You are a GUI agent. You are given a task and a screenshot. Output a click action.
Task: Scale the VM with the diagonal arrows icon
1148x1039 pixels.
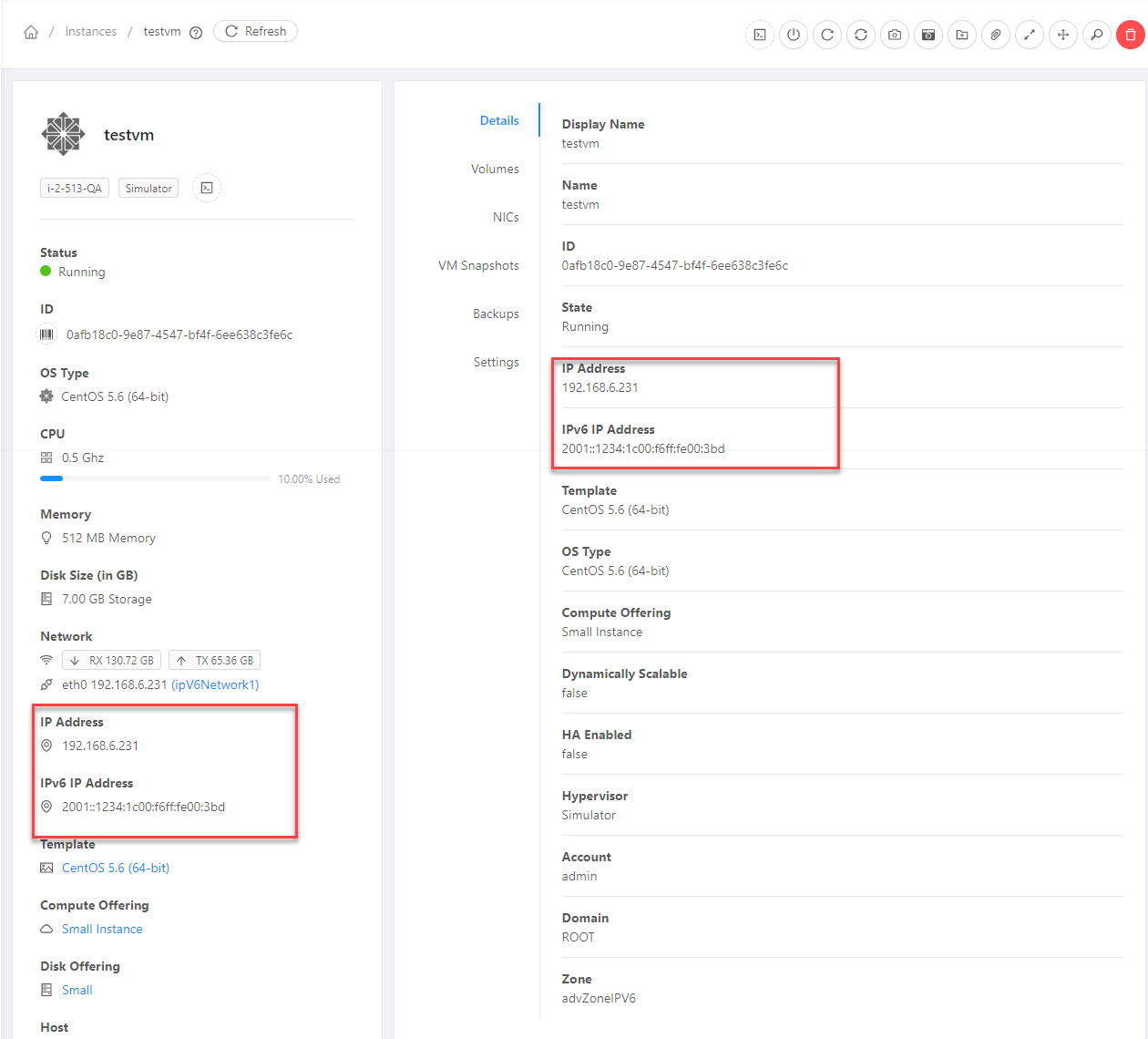click(1030, 35)
